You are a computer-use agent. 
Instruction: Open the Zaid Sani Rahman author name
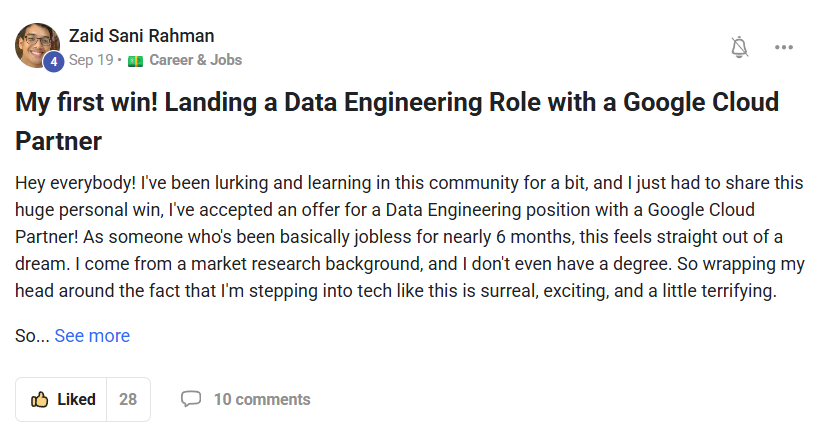click(141, 36)
